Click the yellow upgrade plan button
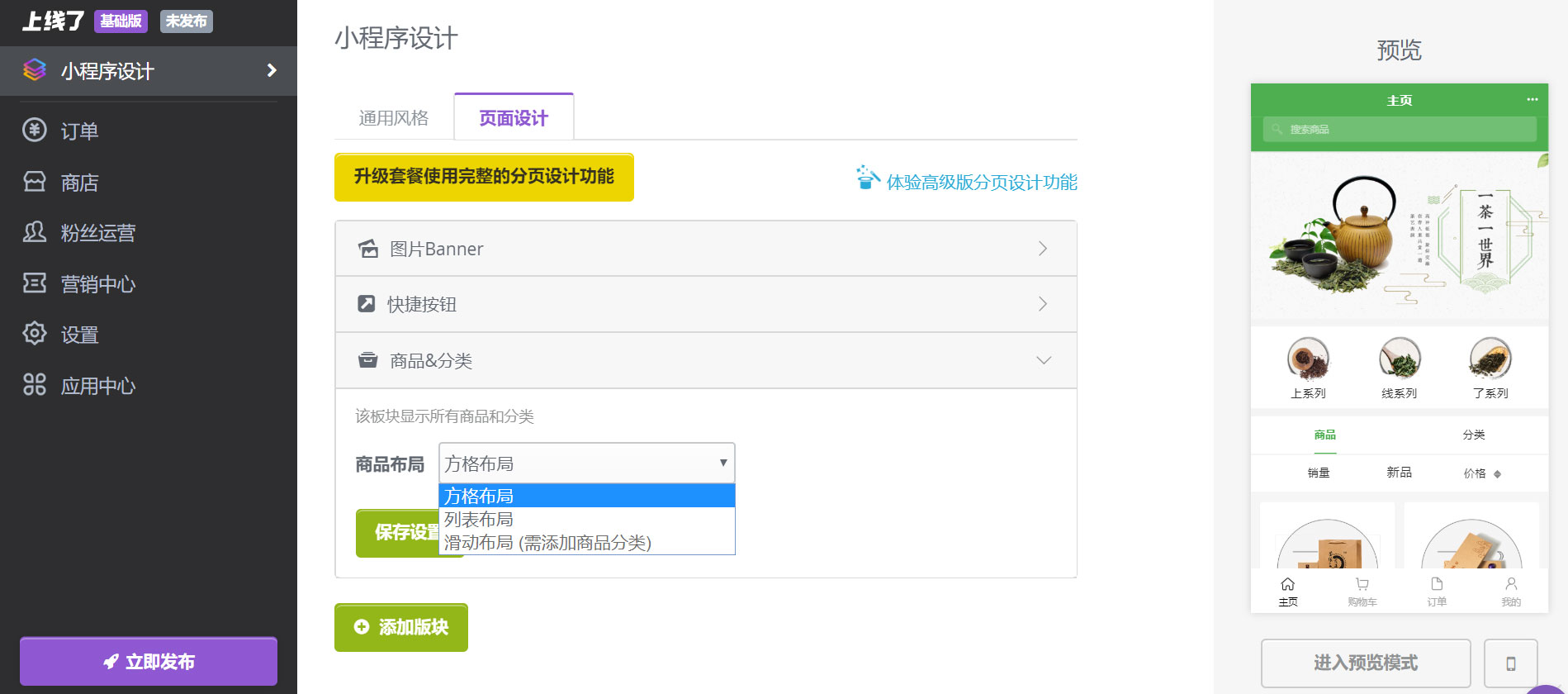The image size is (1568, 694). click(484, 177)
